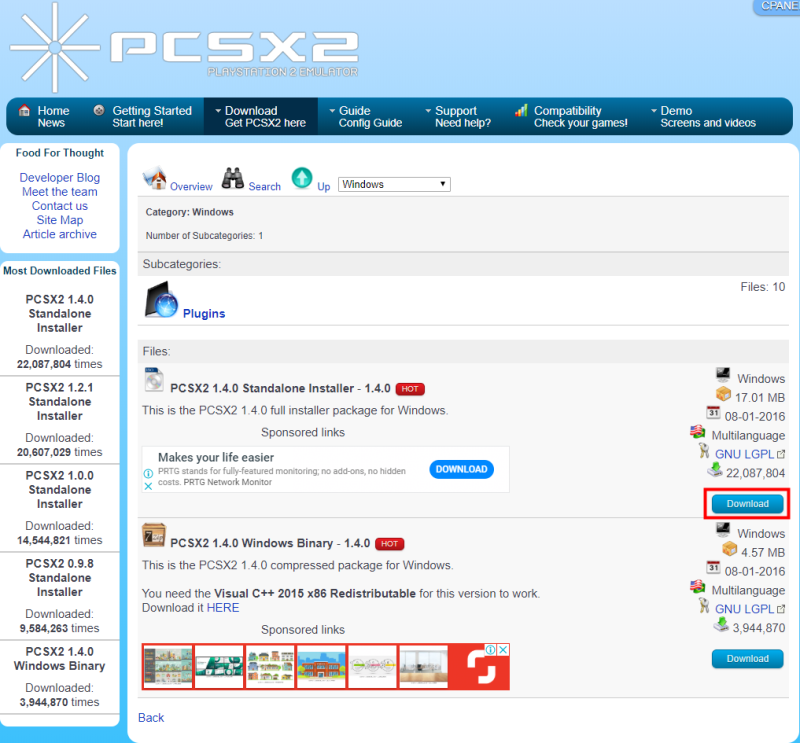Close the PRTG ad with X icon
This screenshot has height=743, width=800.
(148, 486)
